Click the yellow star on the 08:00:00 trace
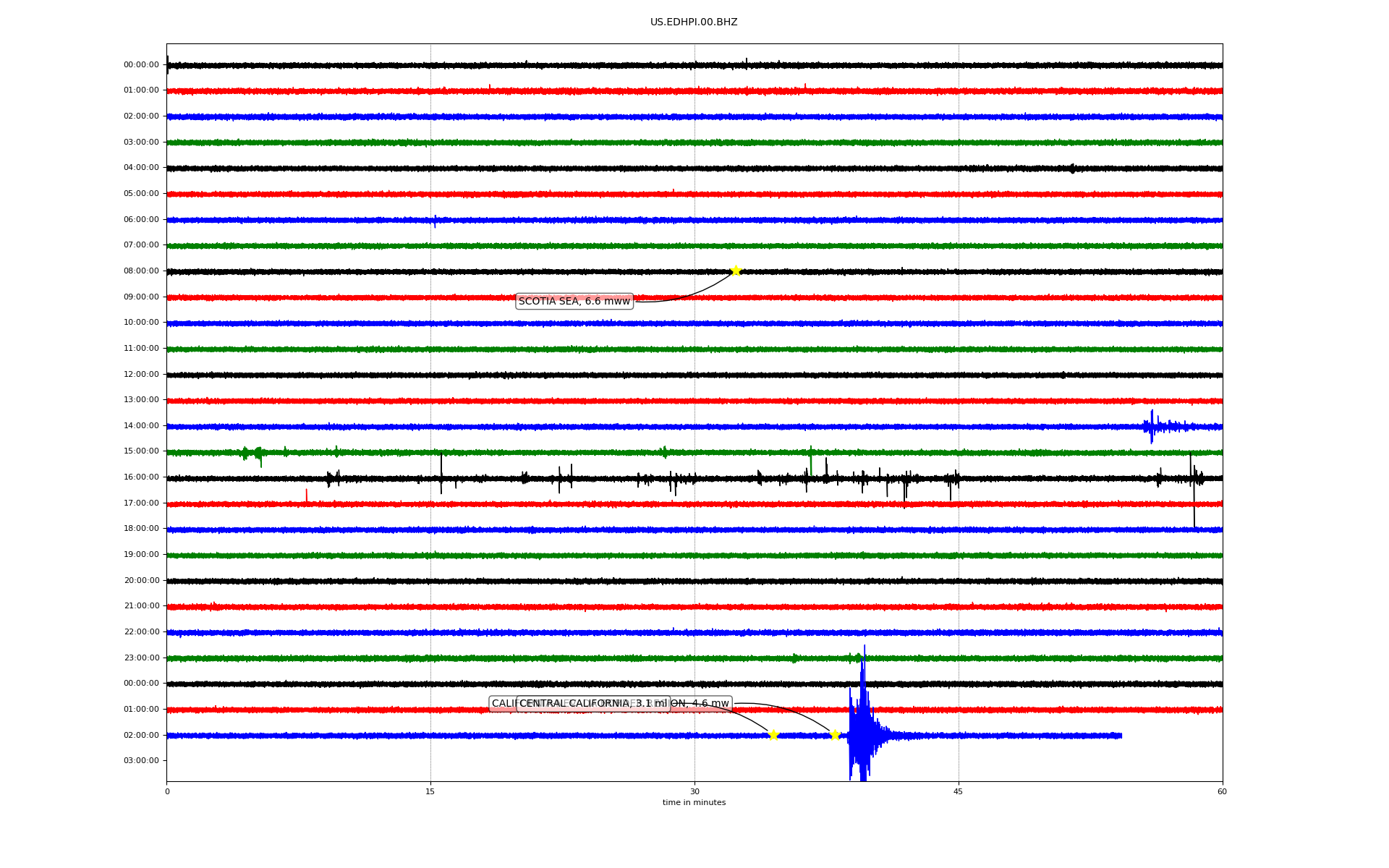This screenshot has height=868, width=1389. point(736,271)
